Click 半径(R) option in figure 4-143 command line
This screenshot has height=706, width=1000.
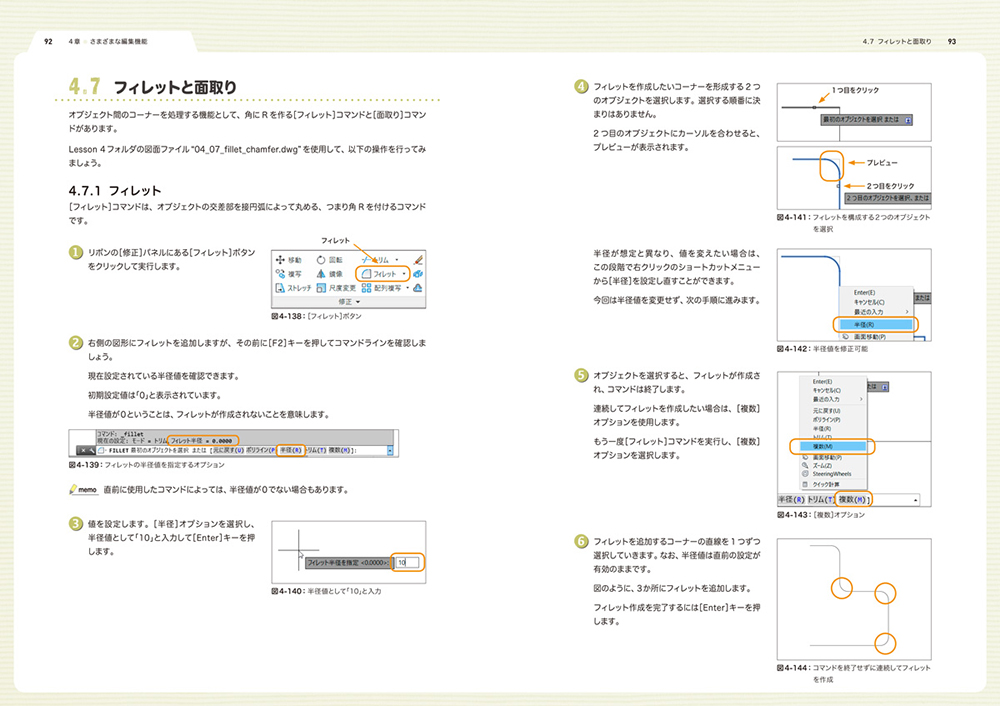point(791,500)
